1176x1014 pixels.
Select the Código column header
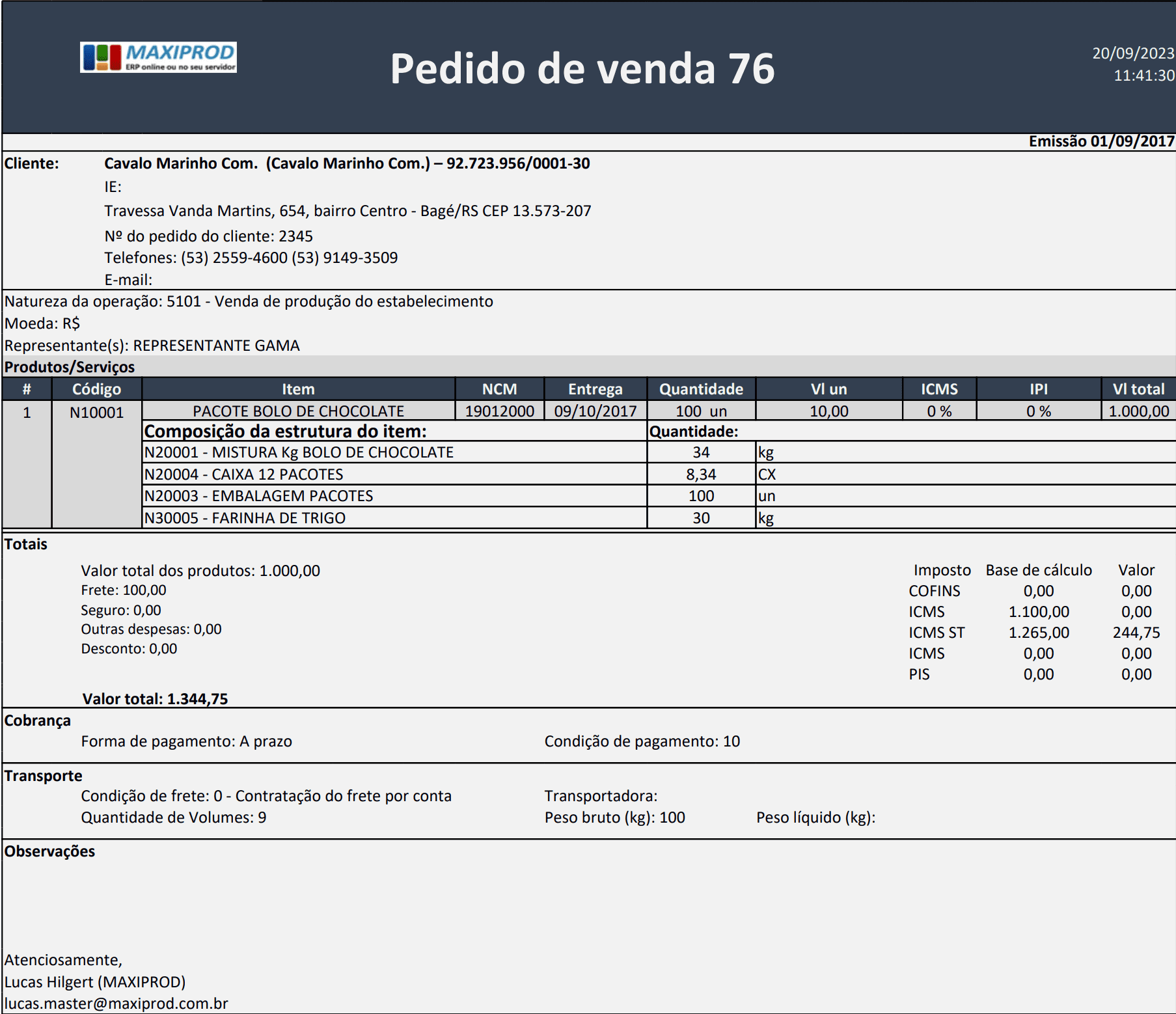pos(96,389)
